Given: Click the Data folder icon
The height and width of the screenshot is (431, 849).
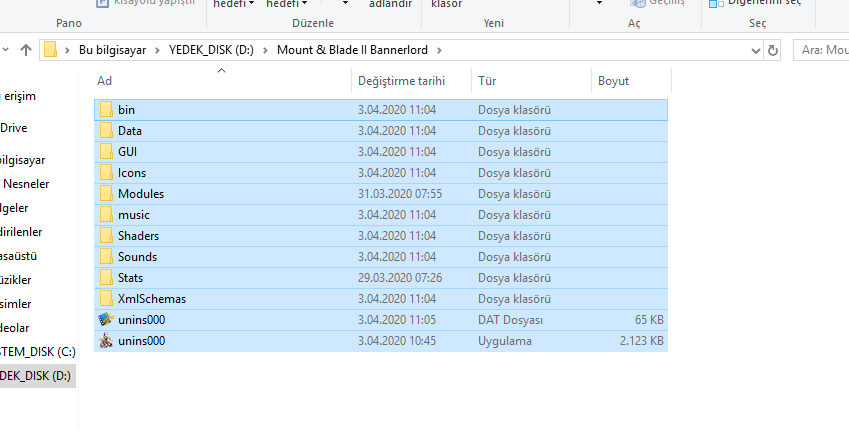Looking at the screenshot, I should point(106,131).
